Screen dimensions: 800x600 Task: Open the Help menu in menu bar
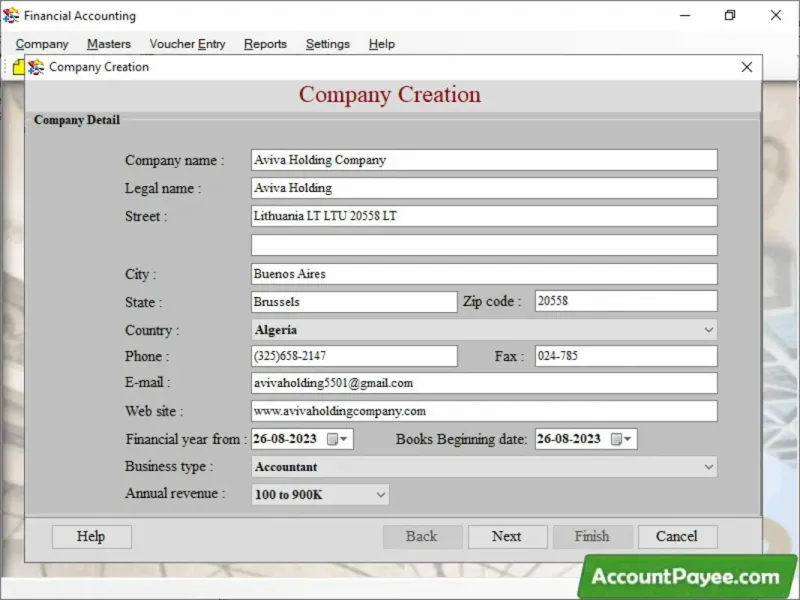pos(382,44)
